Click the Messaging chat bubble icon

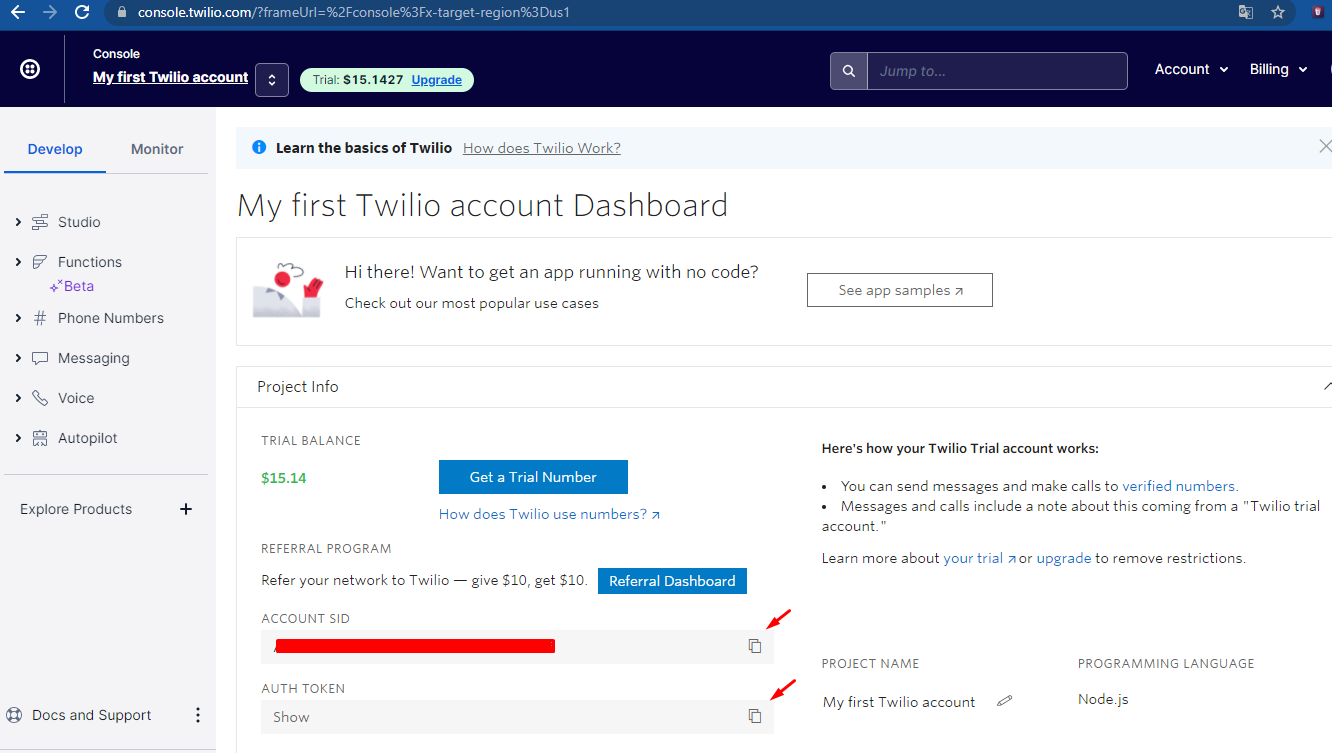40,358
